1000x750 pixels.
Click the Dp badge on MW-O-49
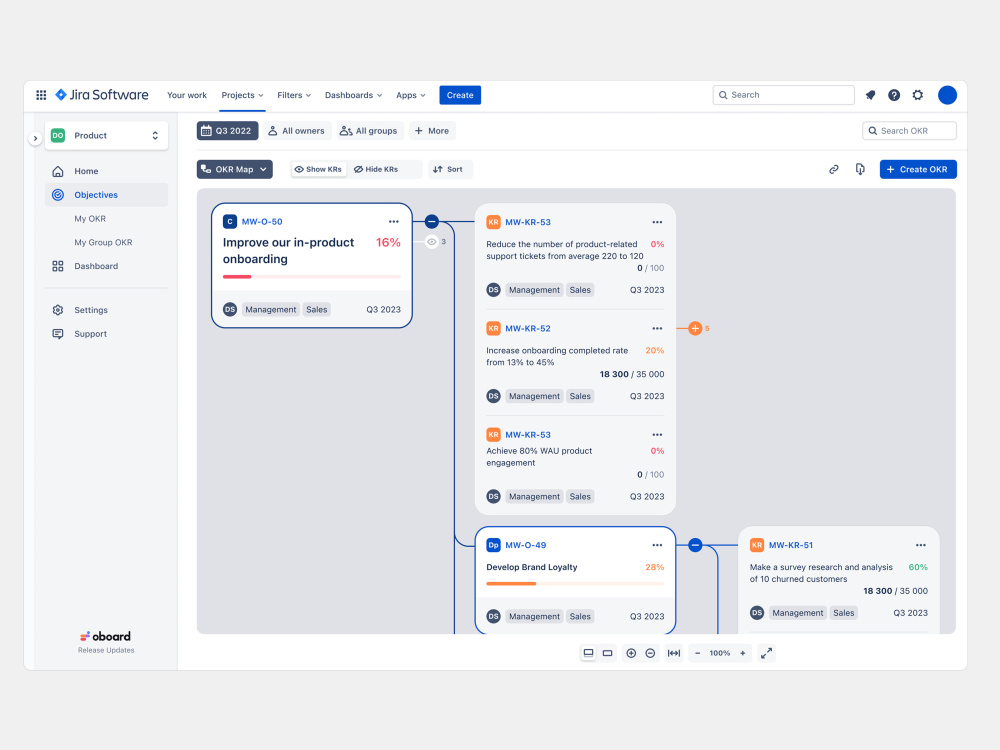[x=493, y=545]
